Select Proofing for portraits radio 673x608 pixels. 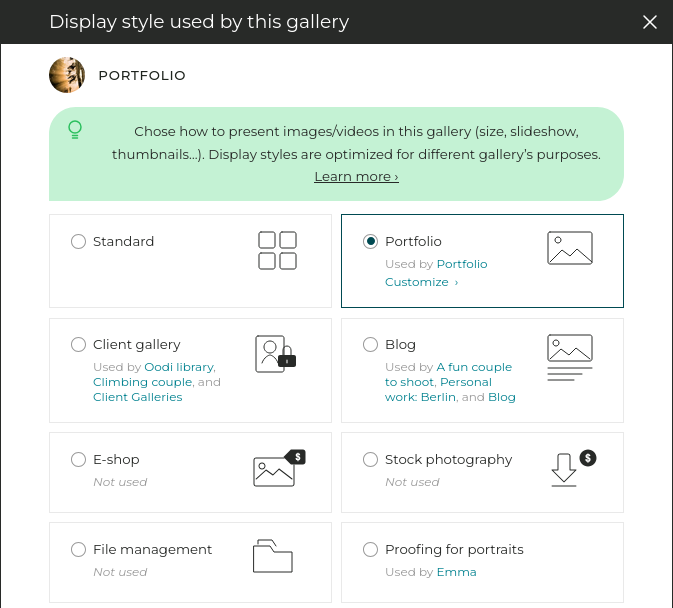370,549
